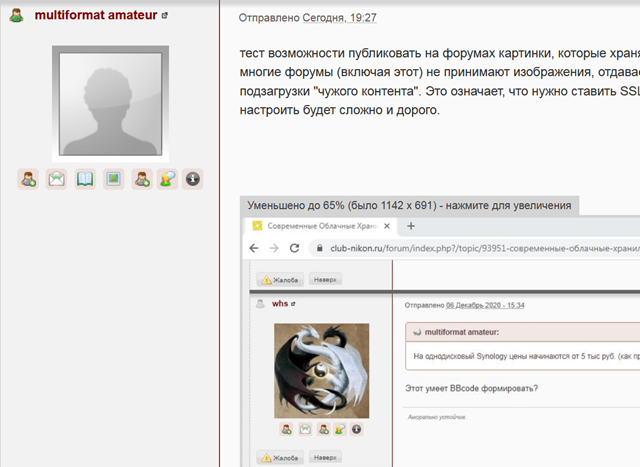Click the dark info circle icon under large avatar
640x467 pixels.
click(x=193, y=179)
